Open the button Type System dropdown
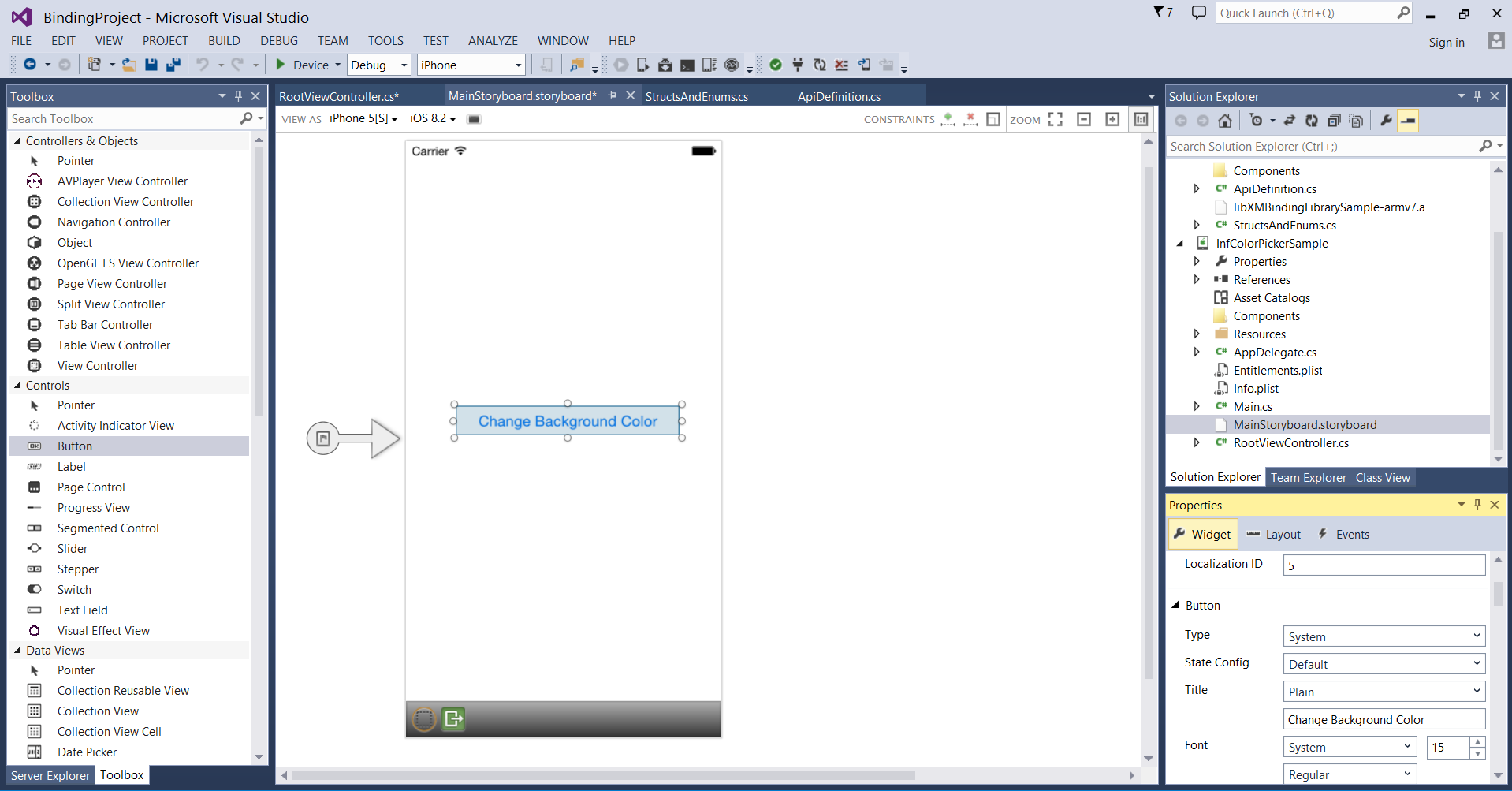Viewport: 1512px width, 791px height. coord(1384,636)
